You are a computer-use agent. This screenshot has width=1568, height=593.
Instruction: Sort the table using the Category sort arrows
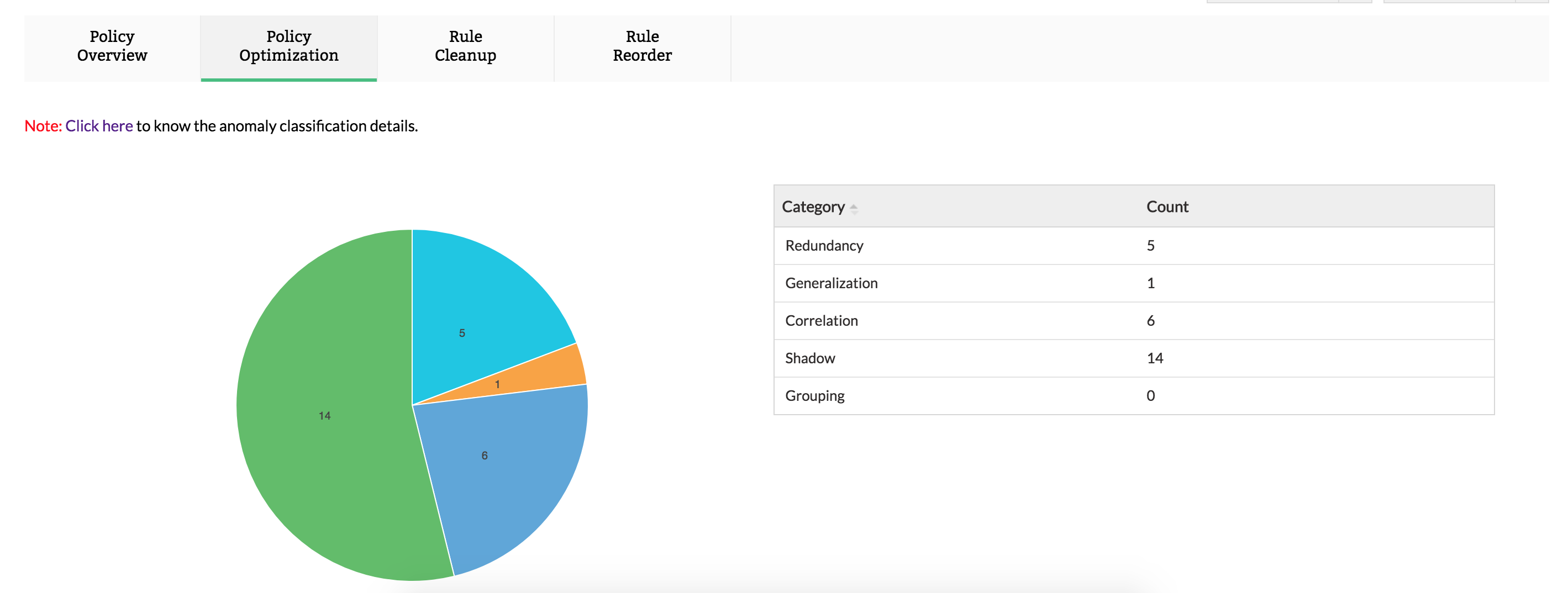(855, 209)
